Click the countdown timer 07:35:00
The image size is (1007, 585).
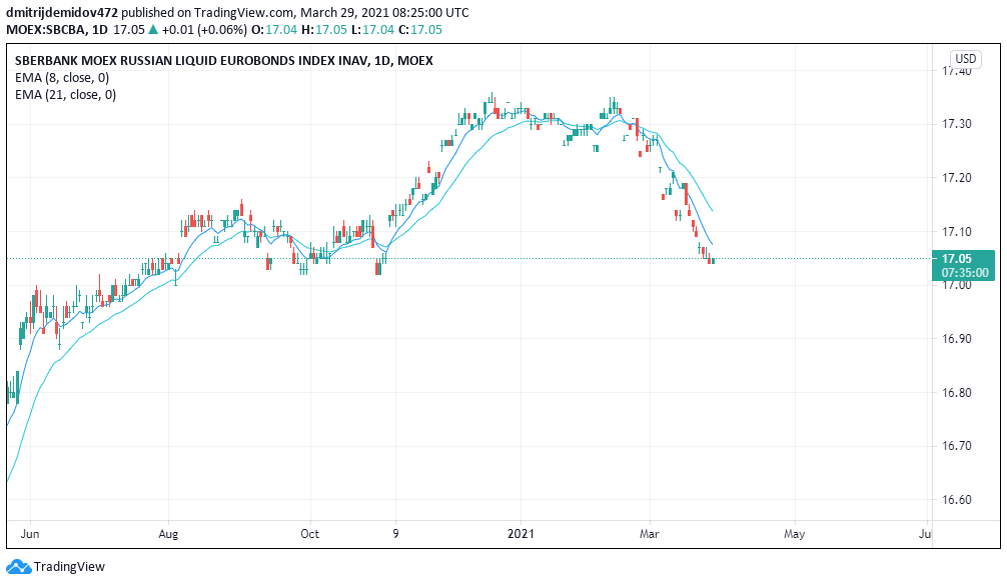tap(965, 273)
